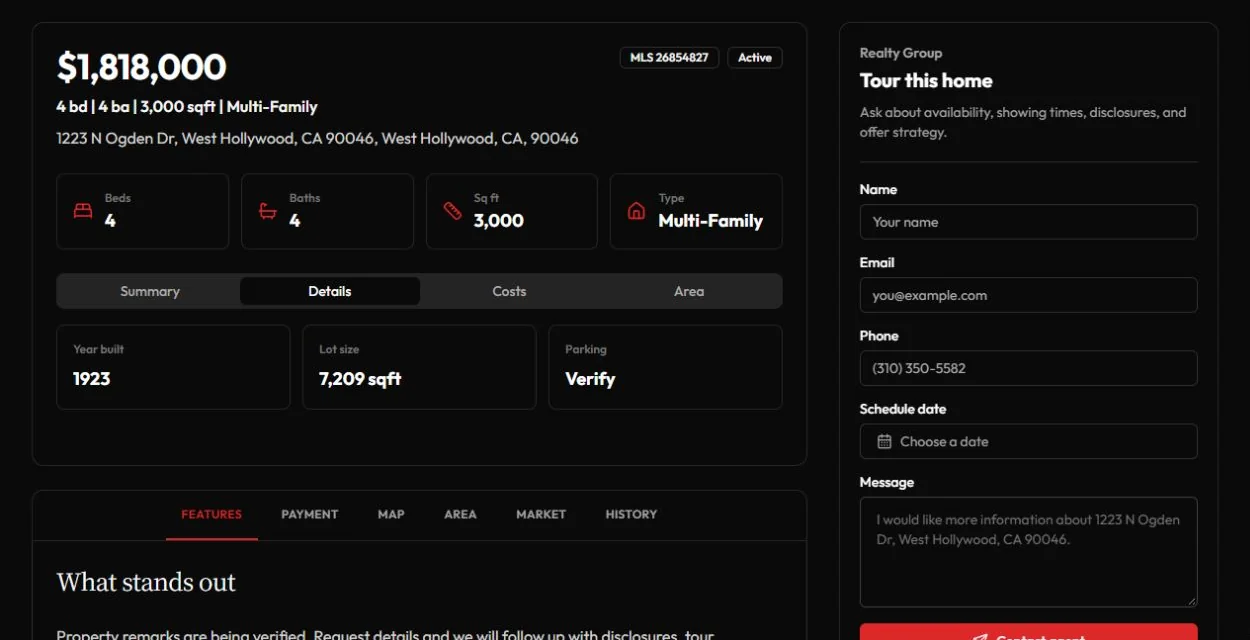Click the bed icon in Beds card
The width and height of the screenshot is (1250, 640).
[x=83, y=211]
